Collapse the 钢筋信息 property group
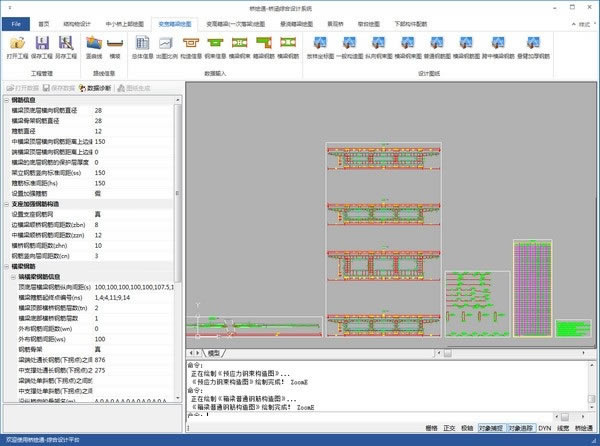Image resolution: width=600 pixels, height=446 pixels. click(6, 100)
